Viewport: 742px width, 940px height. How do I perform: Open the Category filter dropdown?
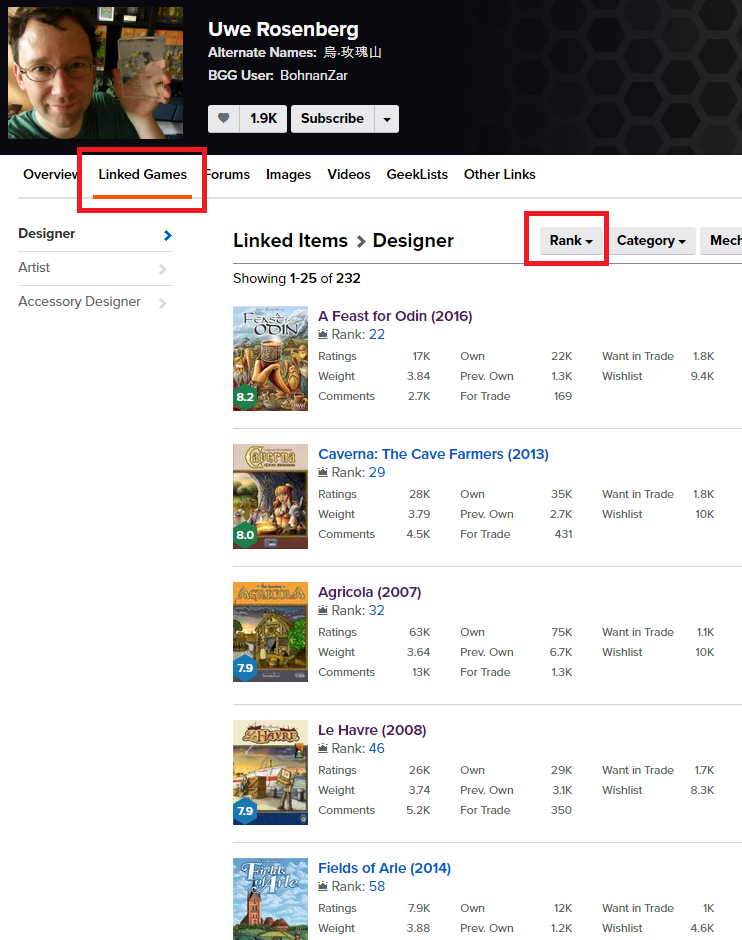point(651,240)
